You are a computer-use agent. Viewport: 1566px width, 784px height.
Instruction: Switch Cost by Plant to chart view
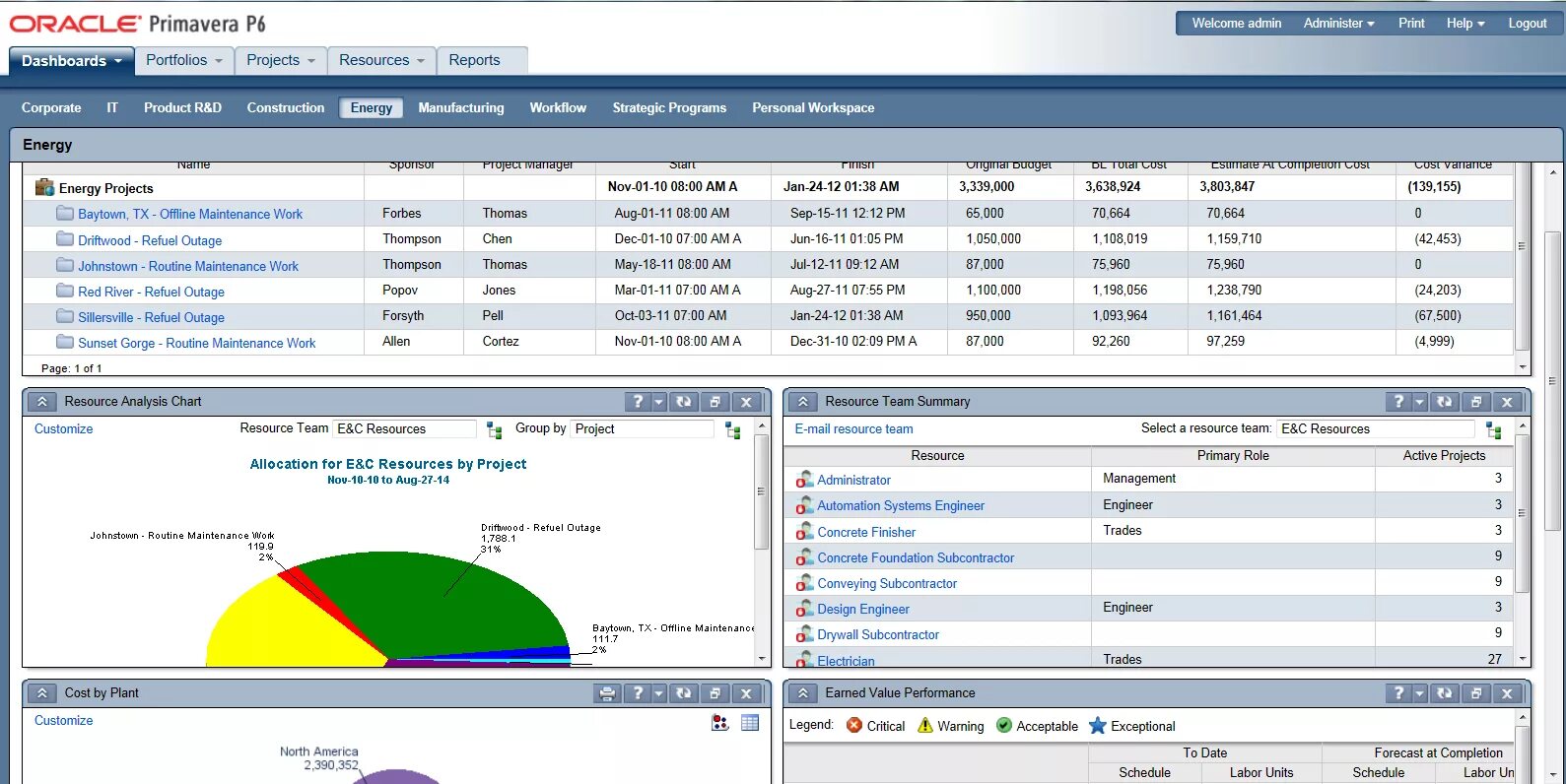[x=720, y=723]
